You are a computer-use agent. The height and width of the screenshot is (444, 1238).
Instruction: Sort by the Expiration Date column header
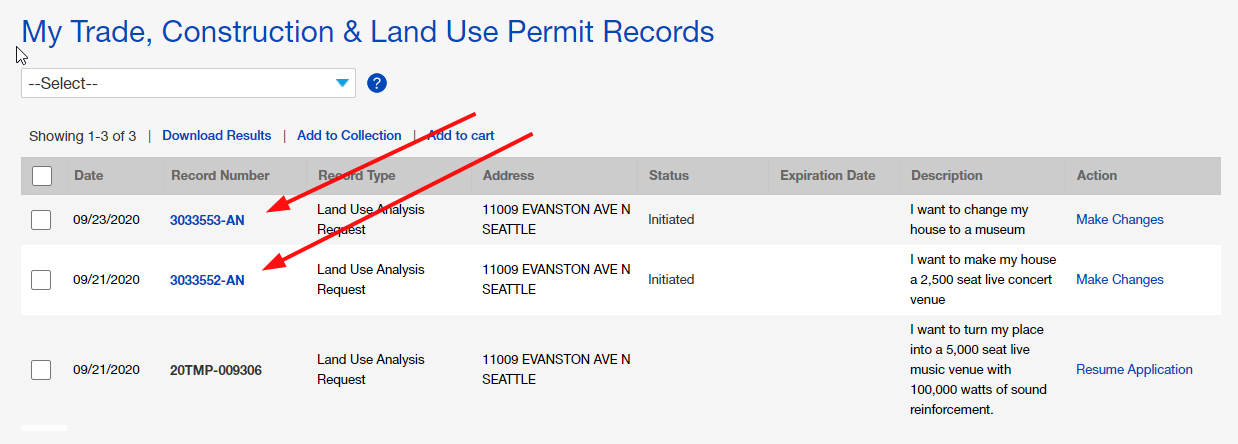coord(827,176)
